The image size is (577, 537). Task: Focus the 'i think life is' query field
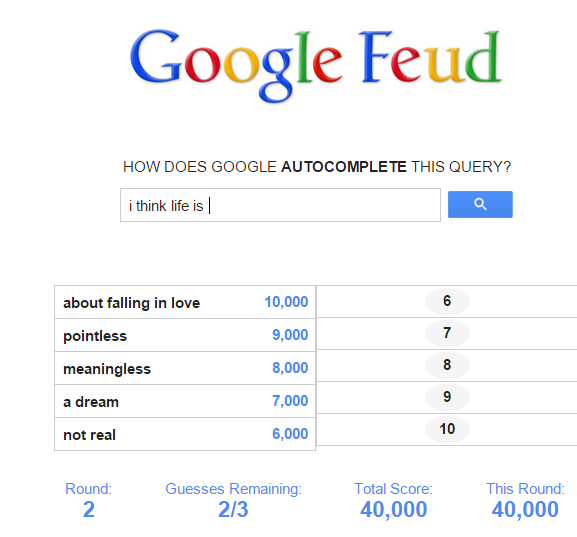[280, 205]
